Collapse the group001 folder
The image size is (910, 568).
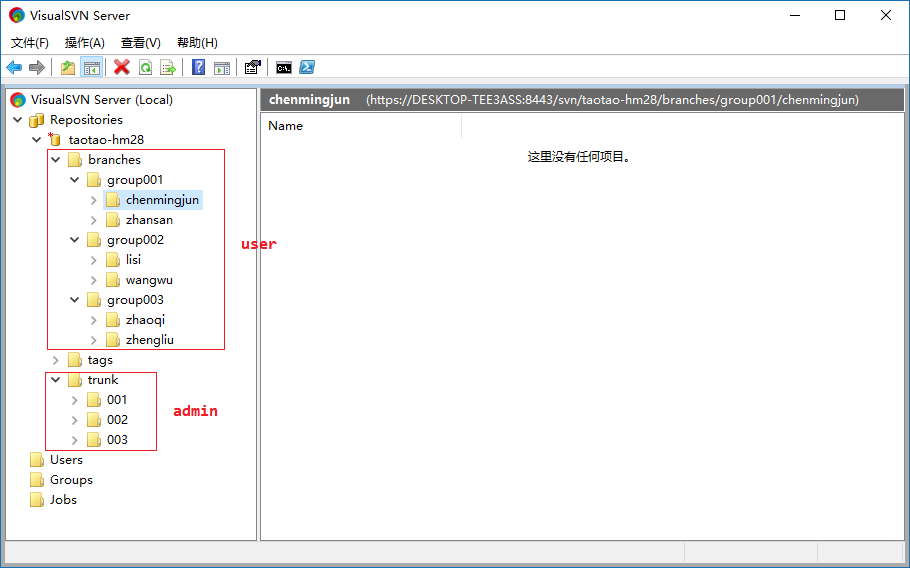[x=75, y=180]
